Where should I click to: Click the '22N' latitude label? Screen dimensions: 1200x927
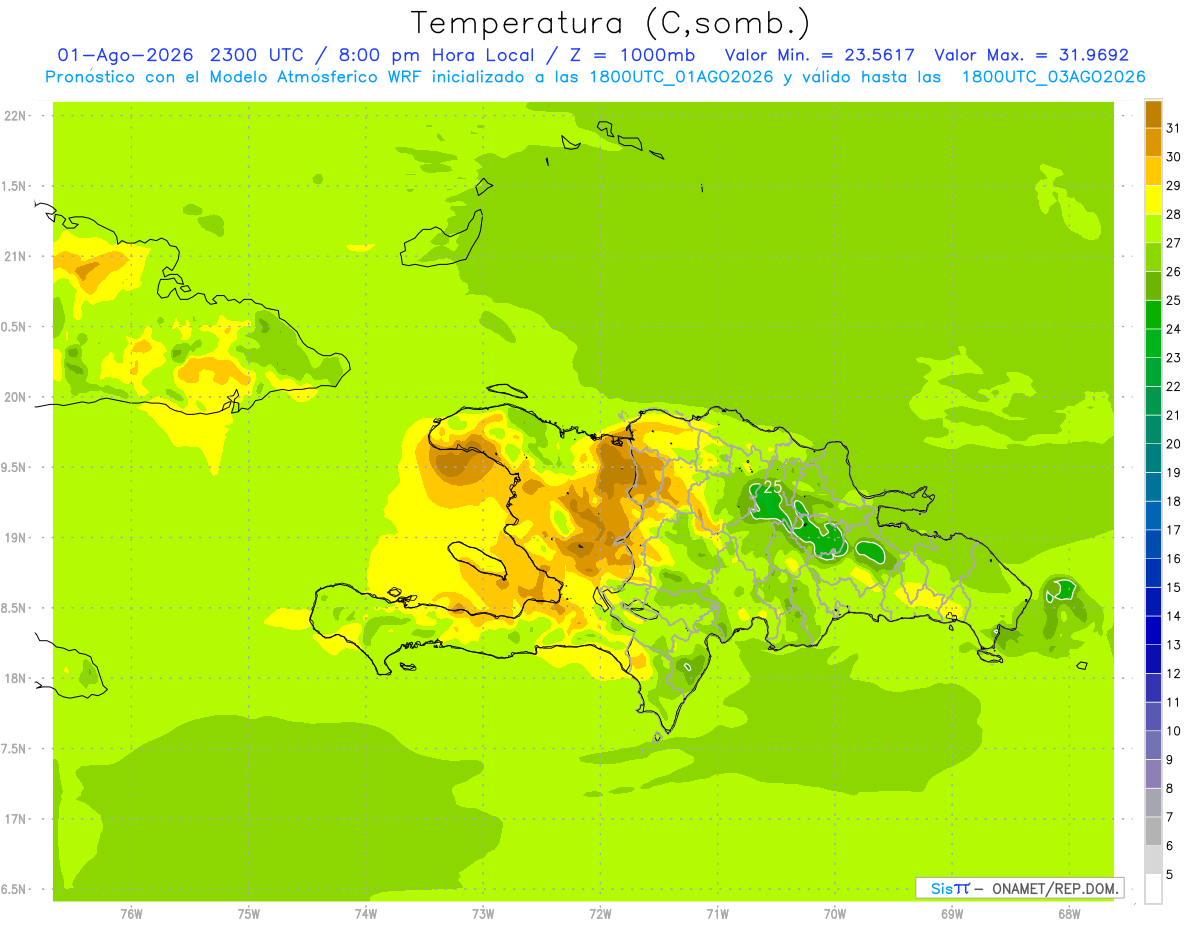point(15,115)
